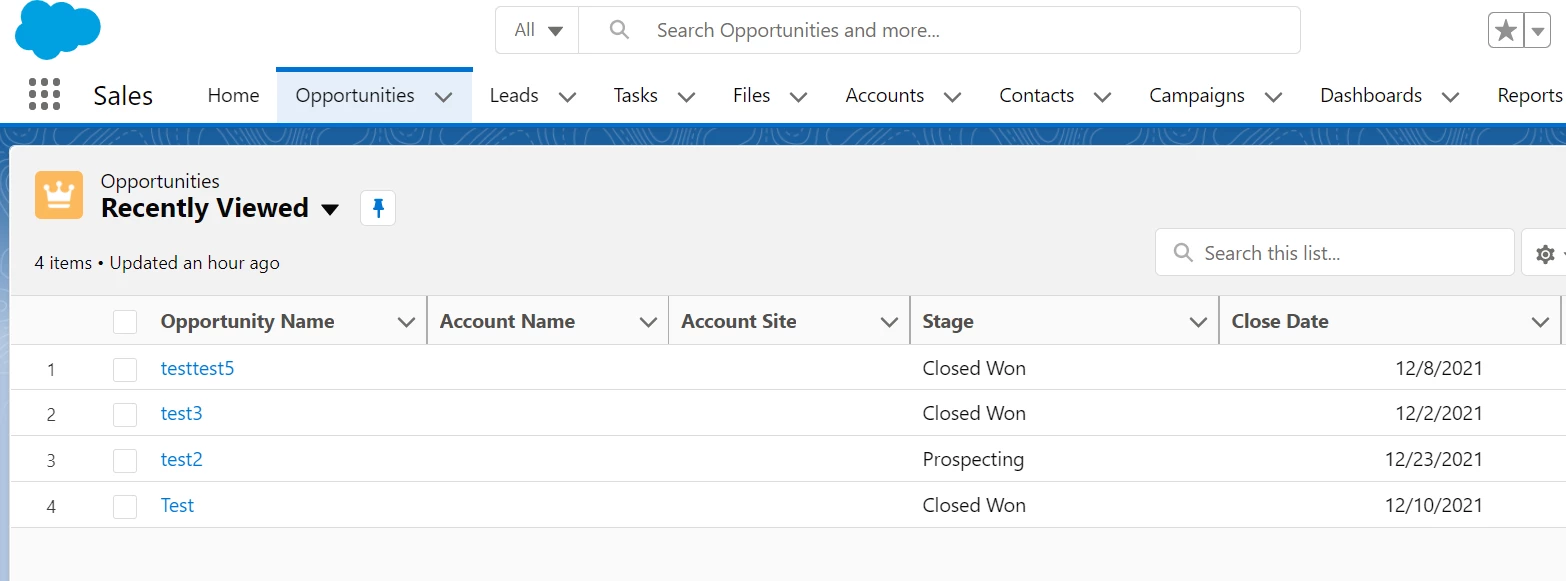
Task: Open the Test opportunity record
Action: (177, 506)
